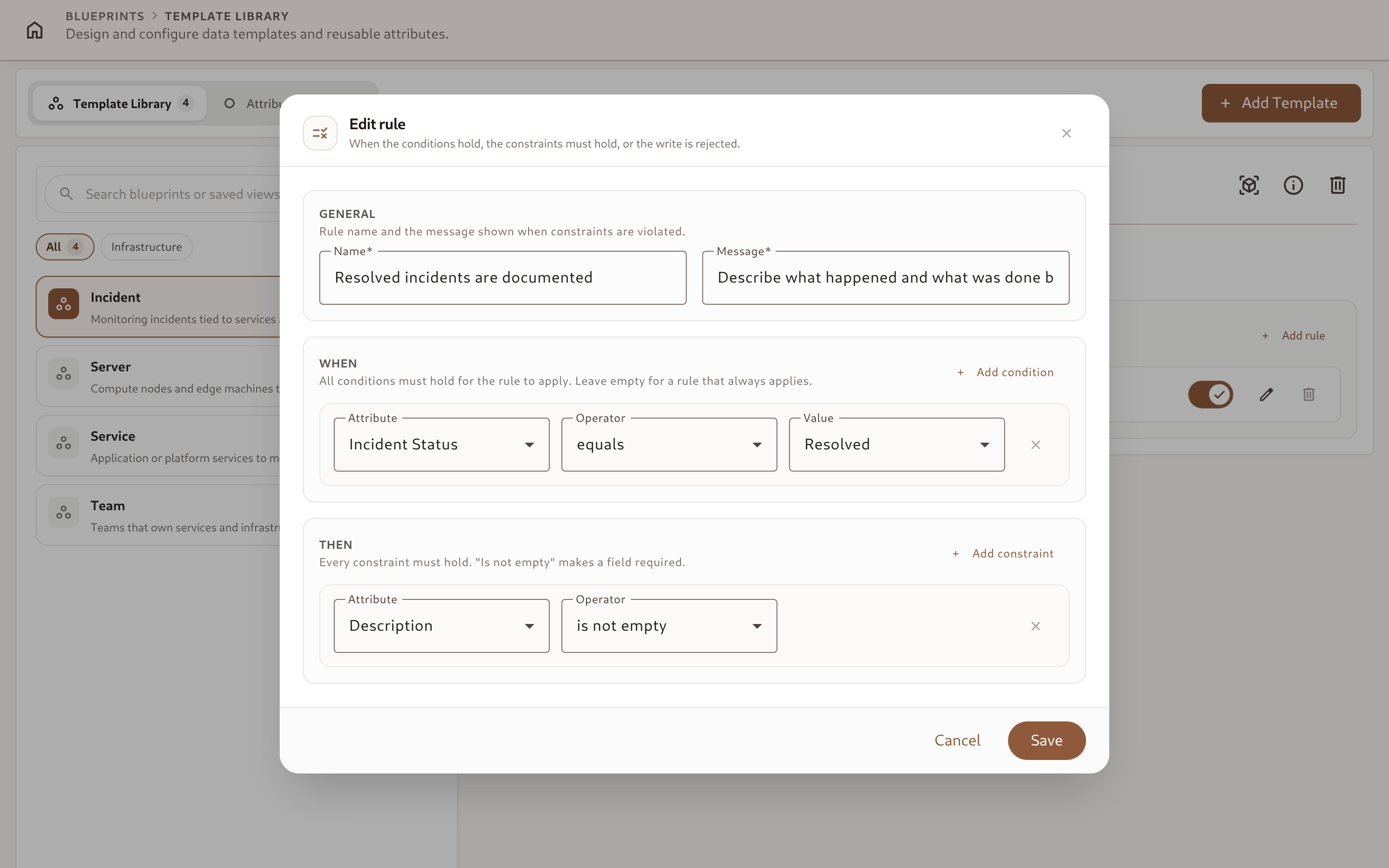This screenshot has height=868, width=1389.
Task: Click the info circle icon
Action: (1293, 186)
